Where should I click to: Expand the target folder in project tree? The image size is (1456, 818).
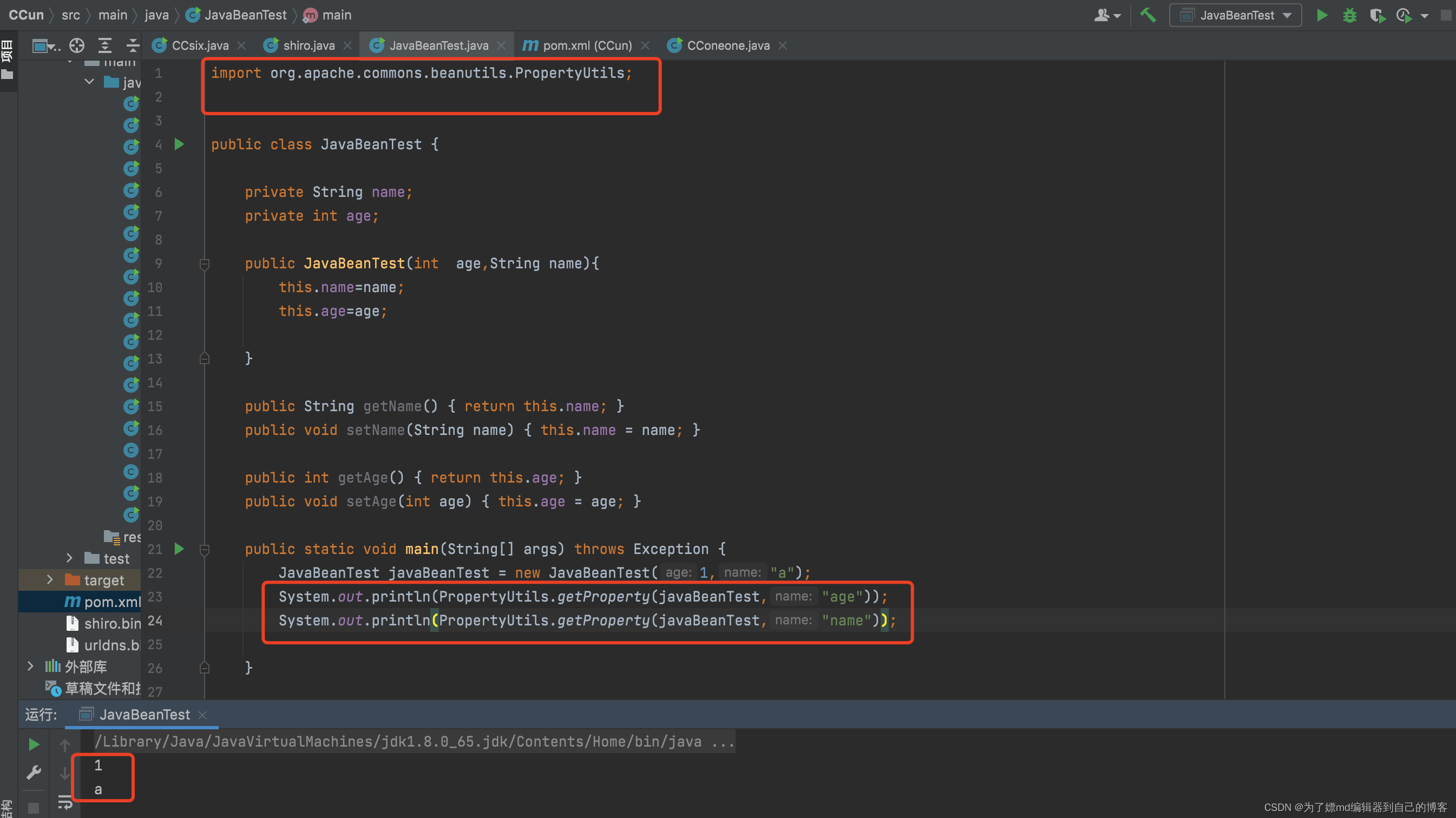(50, 579)
